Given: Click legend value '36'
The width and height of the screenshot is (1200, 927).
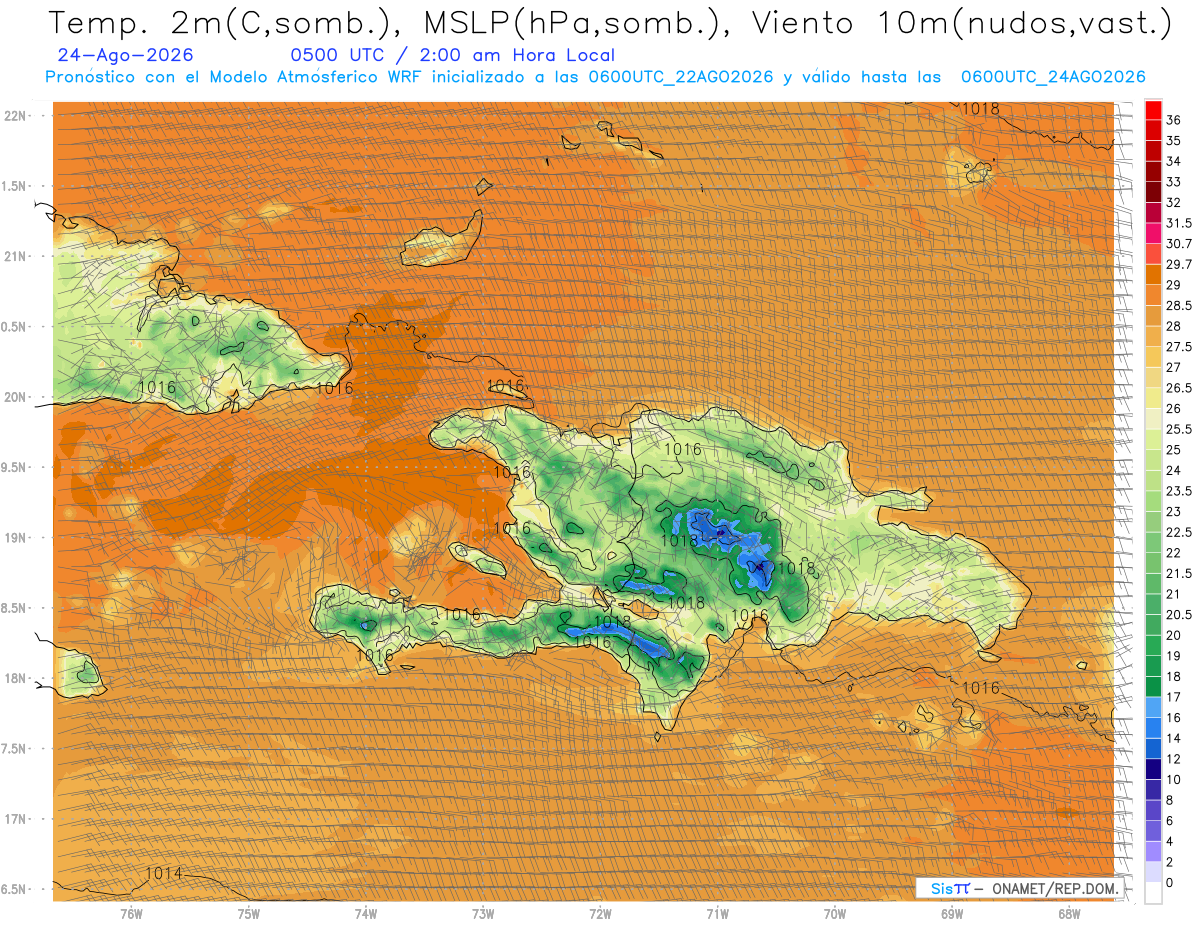Looking at the screenshot, I should 1174,120.
